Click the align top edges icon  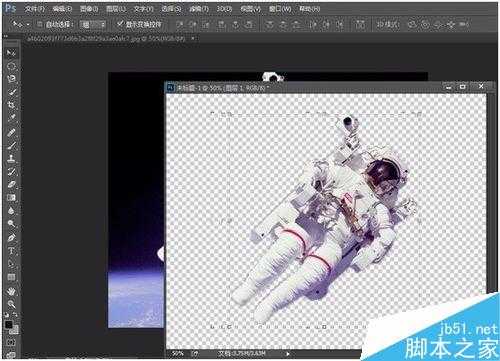point(180,24)
